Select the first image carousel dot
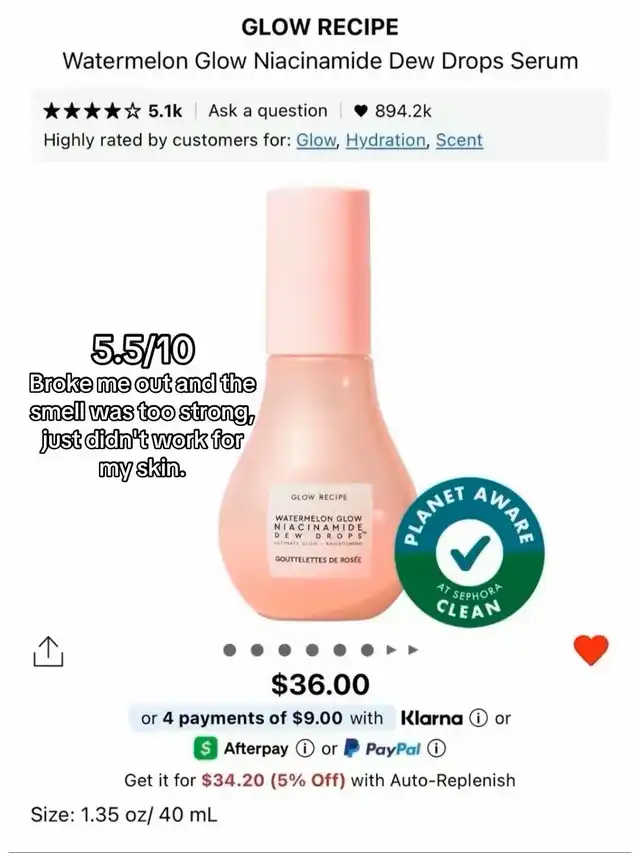640x853 pixels. (230, 649)
